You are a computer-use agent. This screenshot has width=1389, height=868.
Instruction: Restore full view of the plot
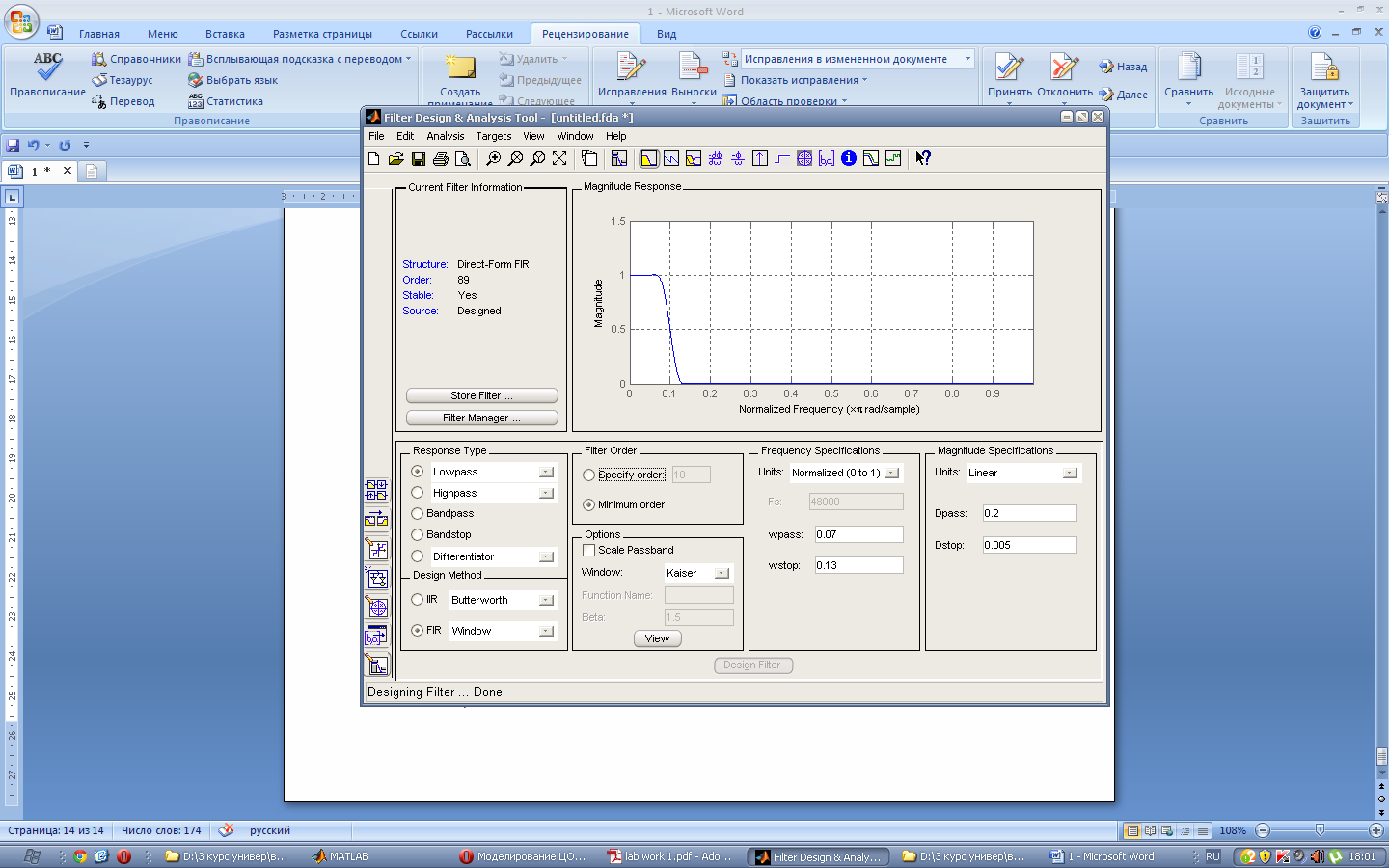(559, 159)
